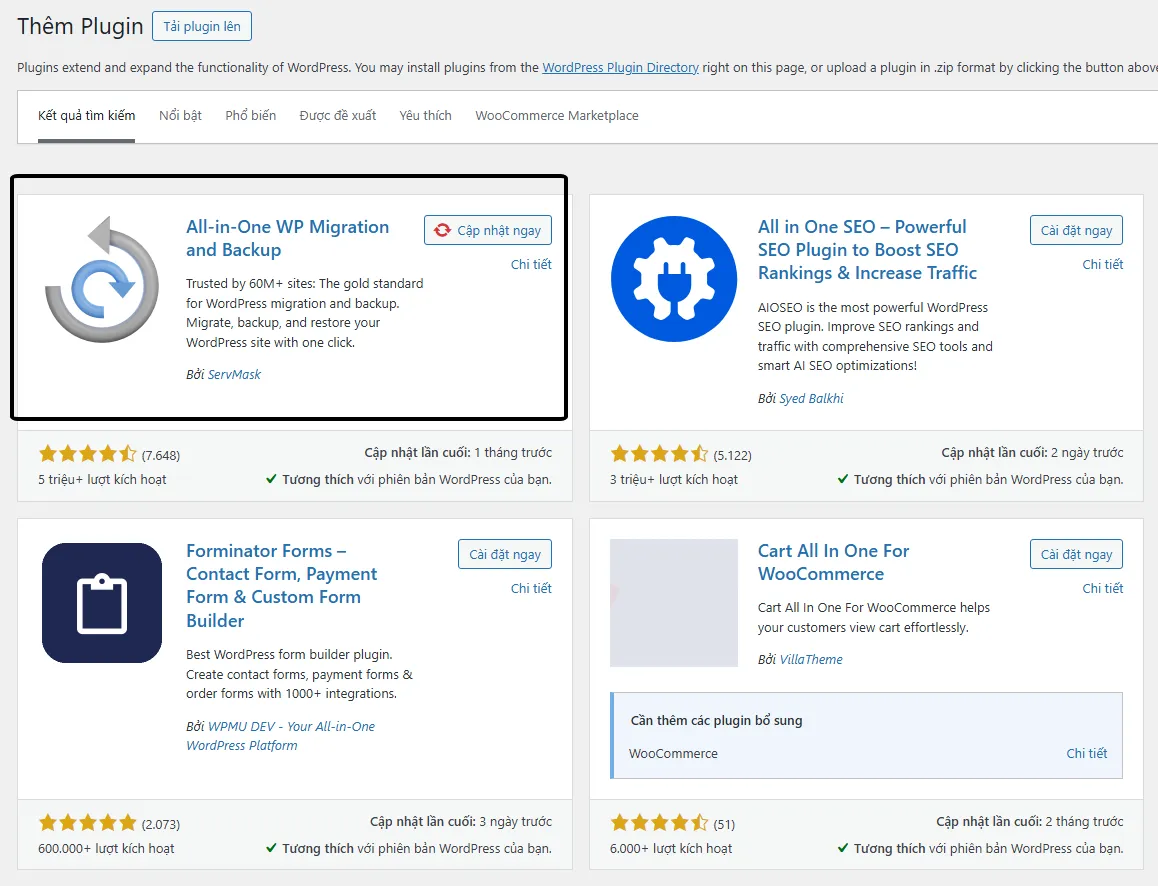Viewport: 1158px width, 886px height.
Task: Click the Forminator Forms clipboard icon
Action: pyautogui.click(x=102, y=603)
